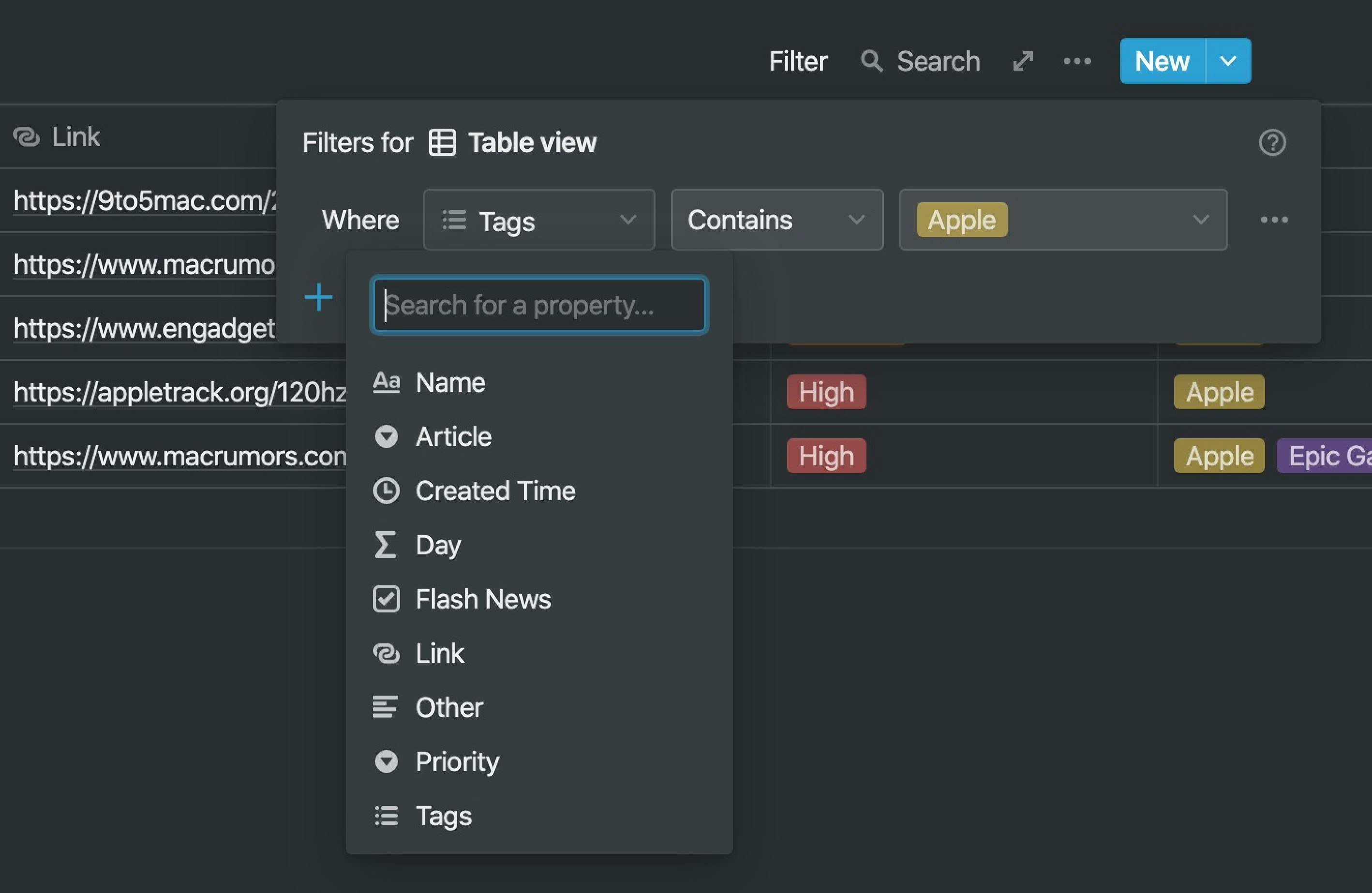Image resolution: width=1372 pixels, height=893 pixels.
Task: Click the help question mark icon
Action: tap(1273, 142)
